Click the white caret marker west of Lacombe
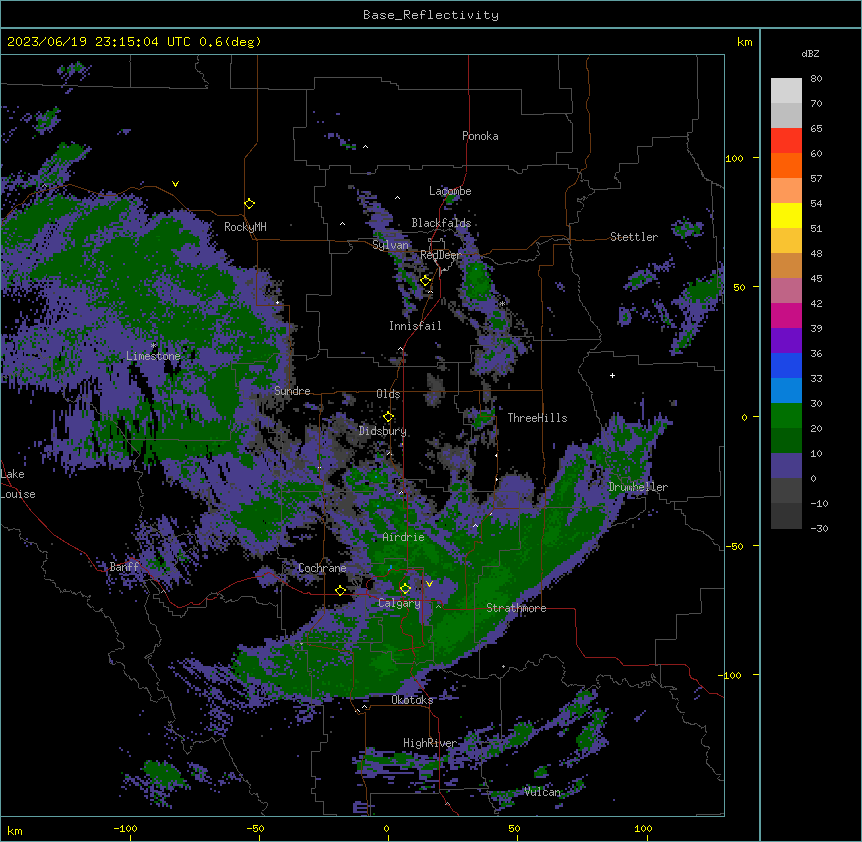The image size is (862, 842). tap(397, 198)
